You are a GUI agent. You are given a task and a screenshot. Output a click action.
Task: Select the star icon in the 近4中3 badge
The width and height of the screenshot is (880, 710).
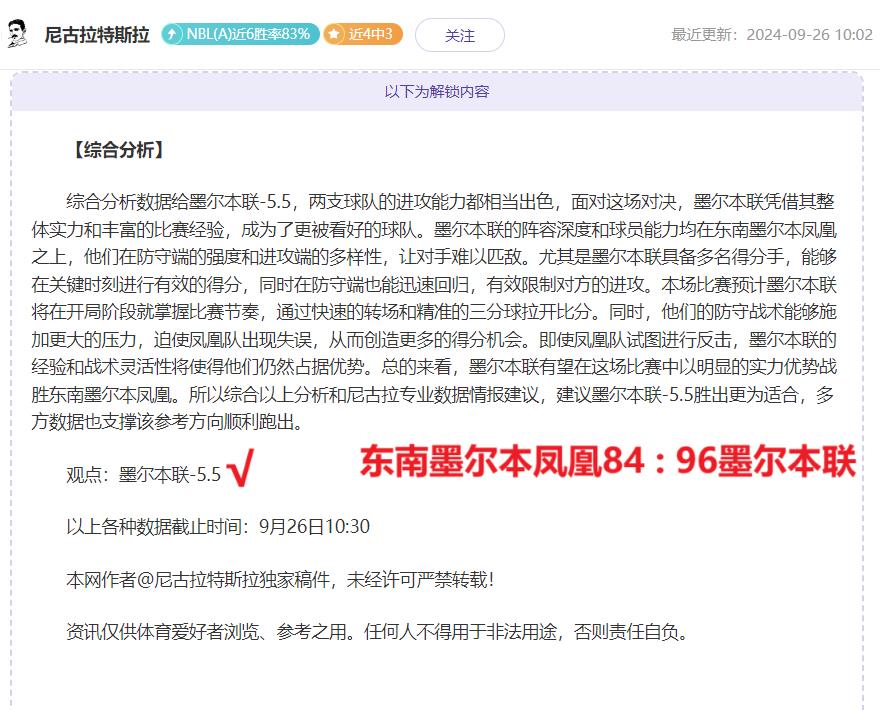click(334, 34)
